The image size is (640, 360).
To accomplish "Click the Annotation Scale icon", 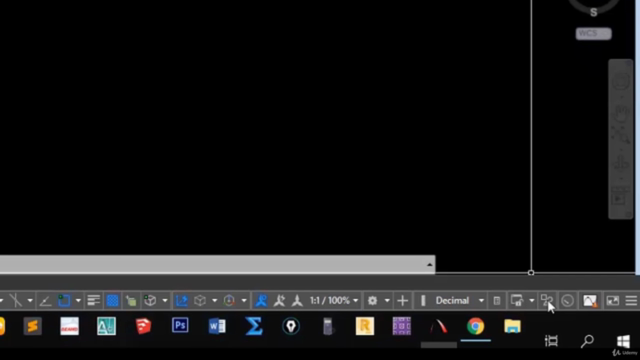I will coord(297,301).
